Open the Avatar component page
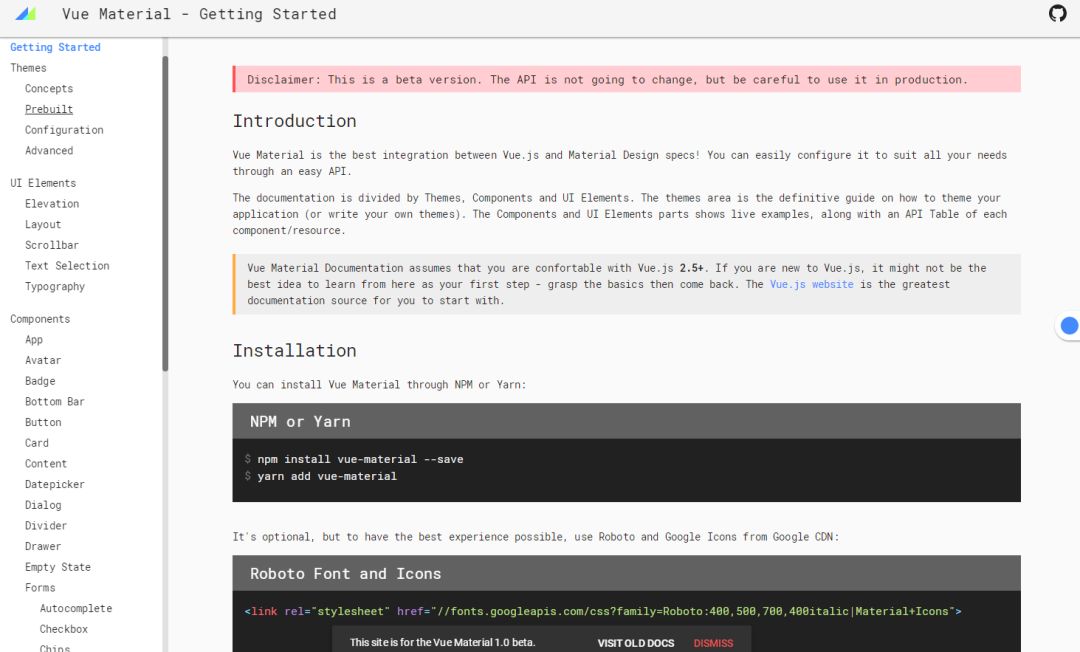This screenshot has width=1080, height=652. 43,360
